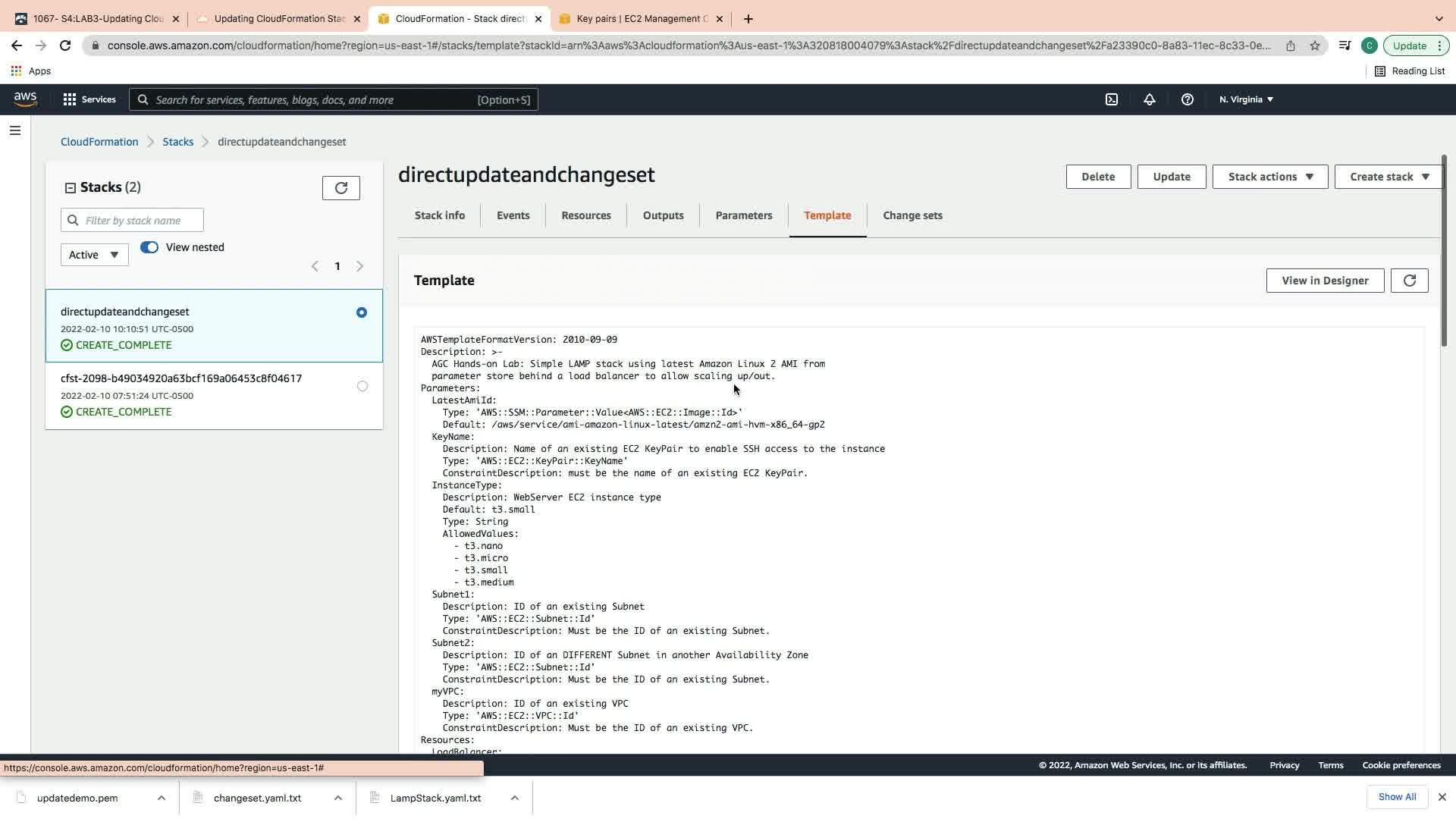Refresh the Stacks list
Viewport: 1456px width, 819px height.
click(x=341, y=188)
